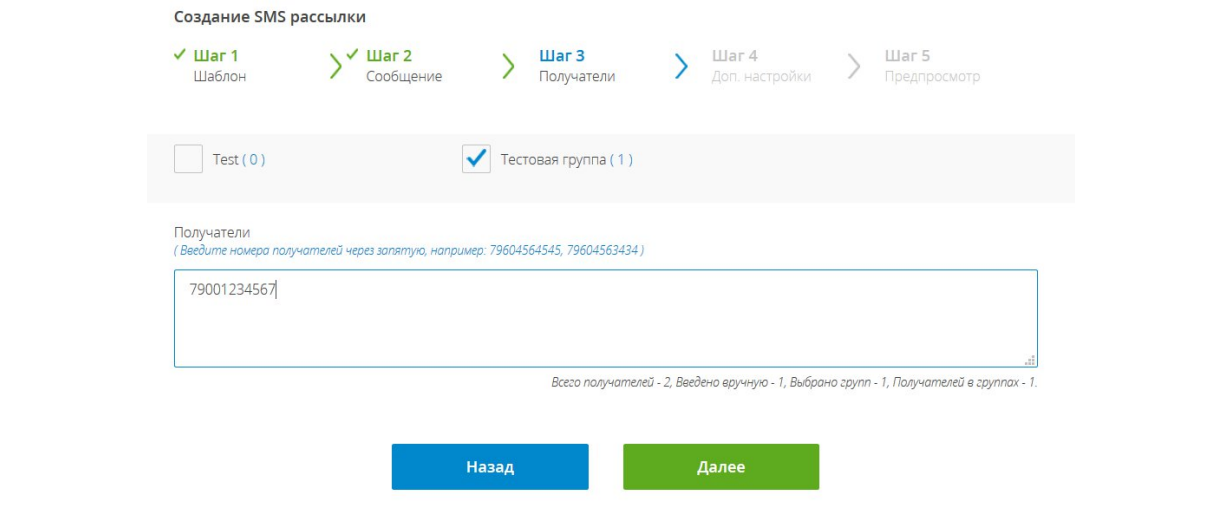Click the recipients textarea resize handle
Viewport: 1232px width, 520px height.
1030,360
